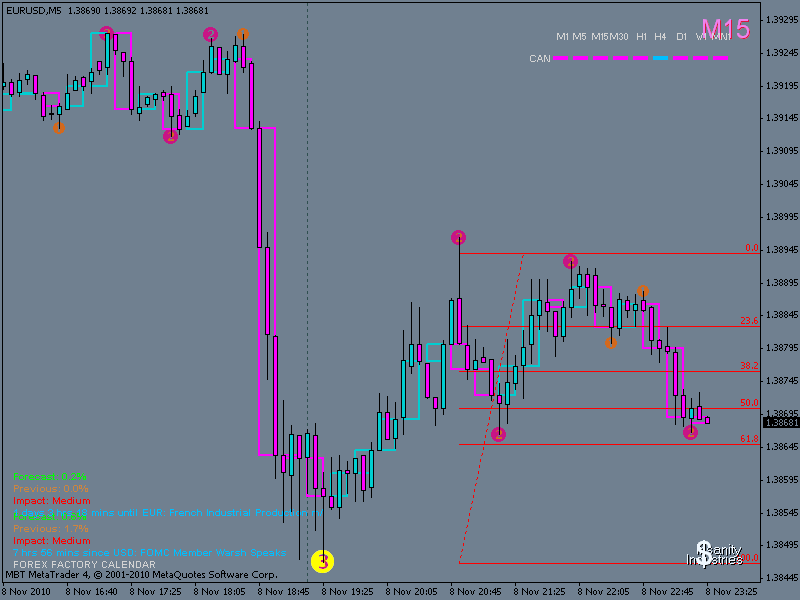Click the green Forecast: 0.2% text
The width and height of the screenshot is (800, 600).
[49, 477]
